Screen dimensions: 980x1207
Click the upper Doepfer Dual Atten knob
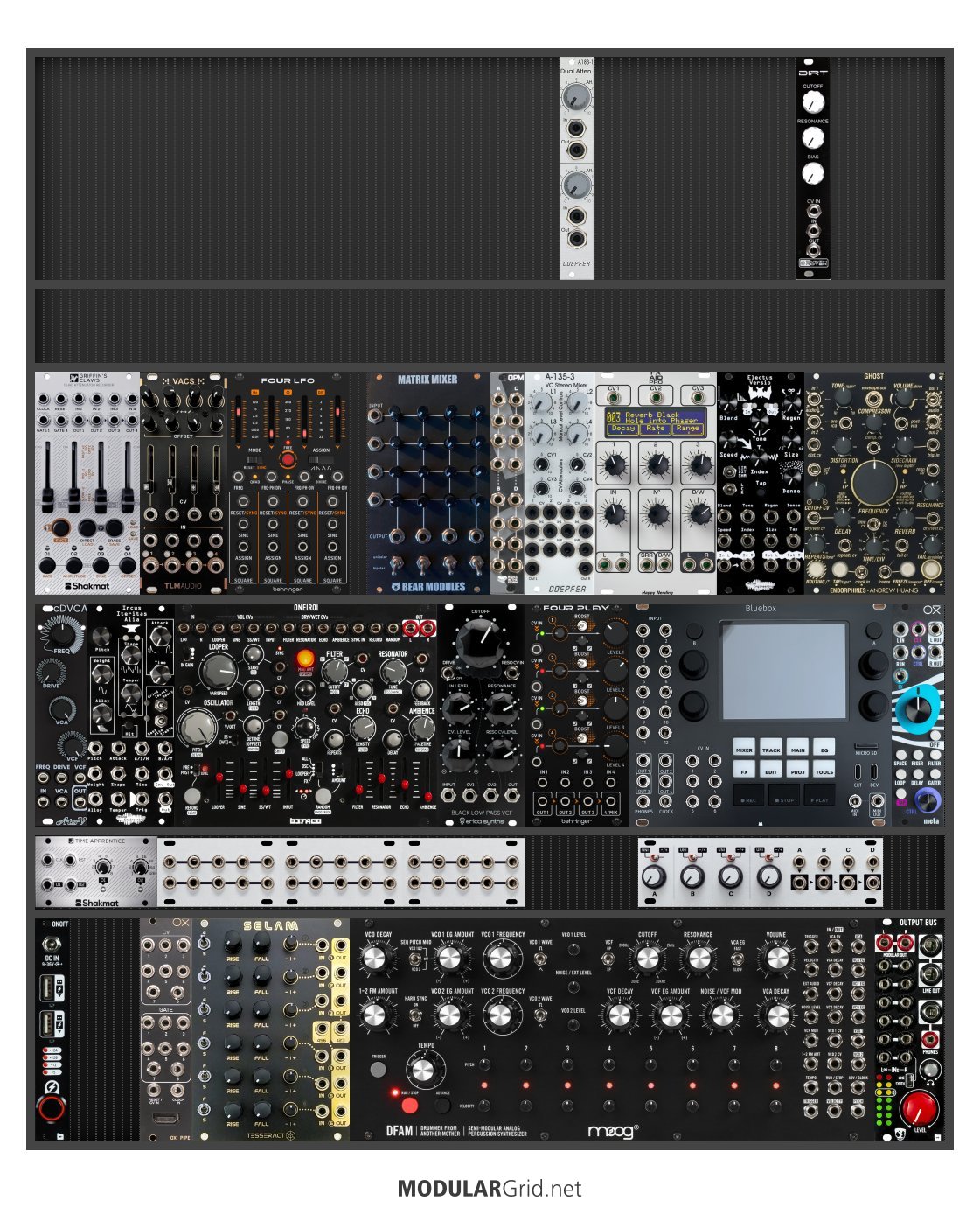click(x=576, y=96)
